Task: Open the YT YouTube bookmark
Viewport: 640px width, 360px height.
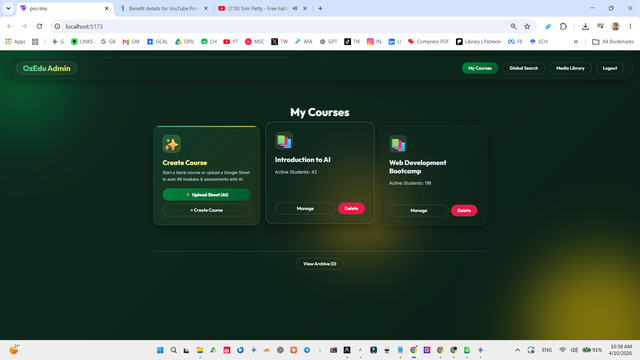Action: pyautogui.click(x=231, y=42)
